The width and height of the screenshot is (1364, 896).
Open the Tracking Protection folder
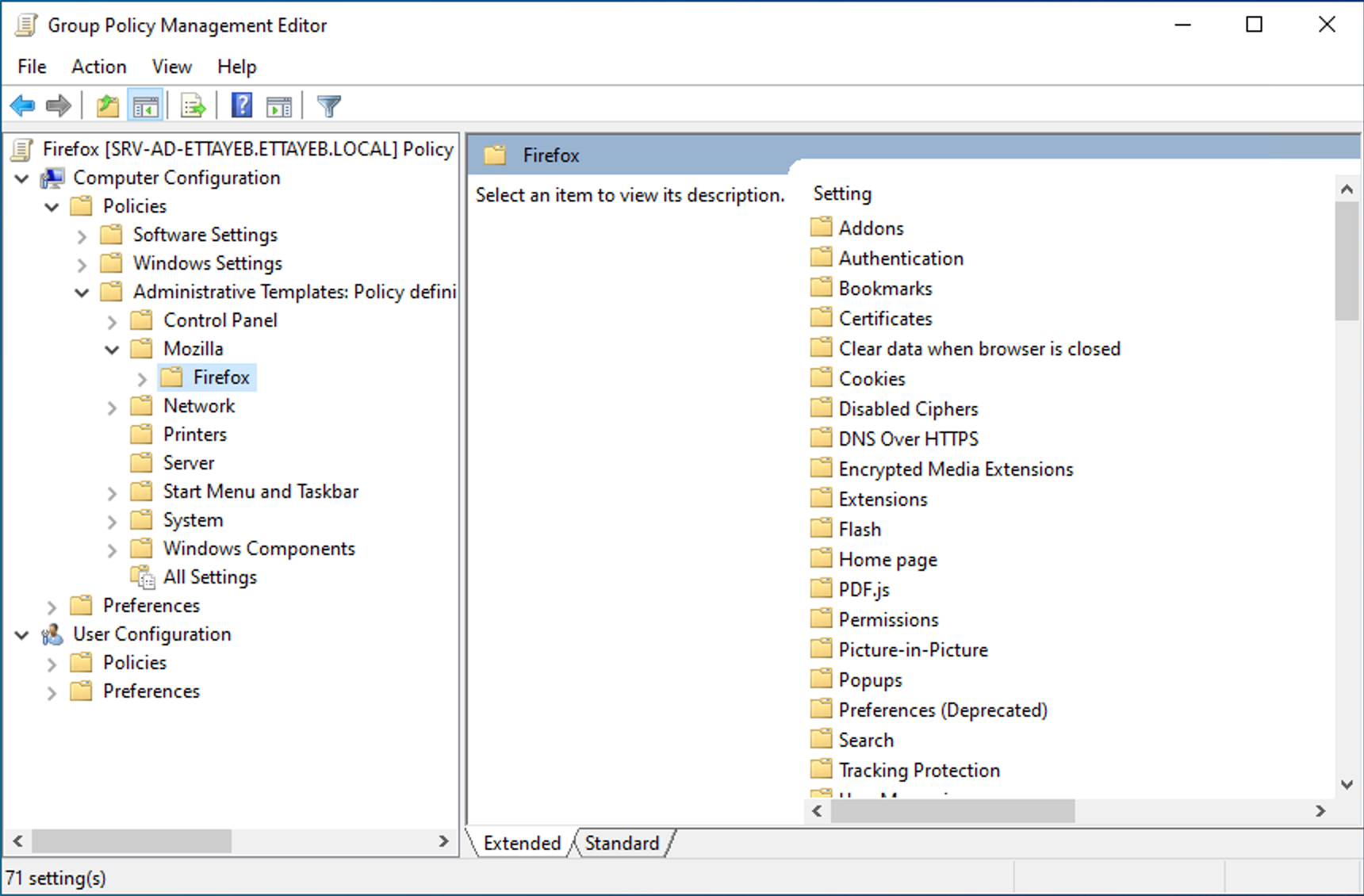coord(920,771)
